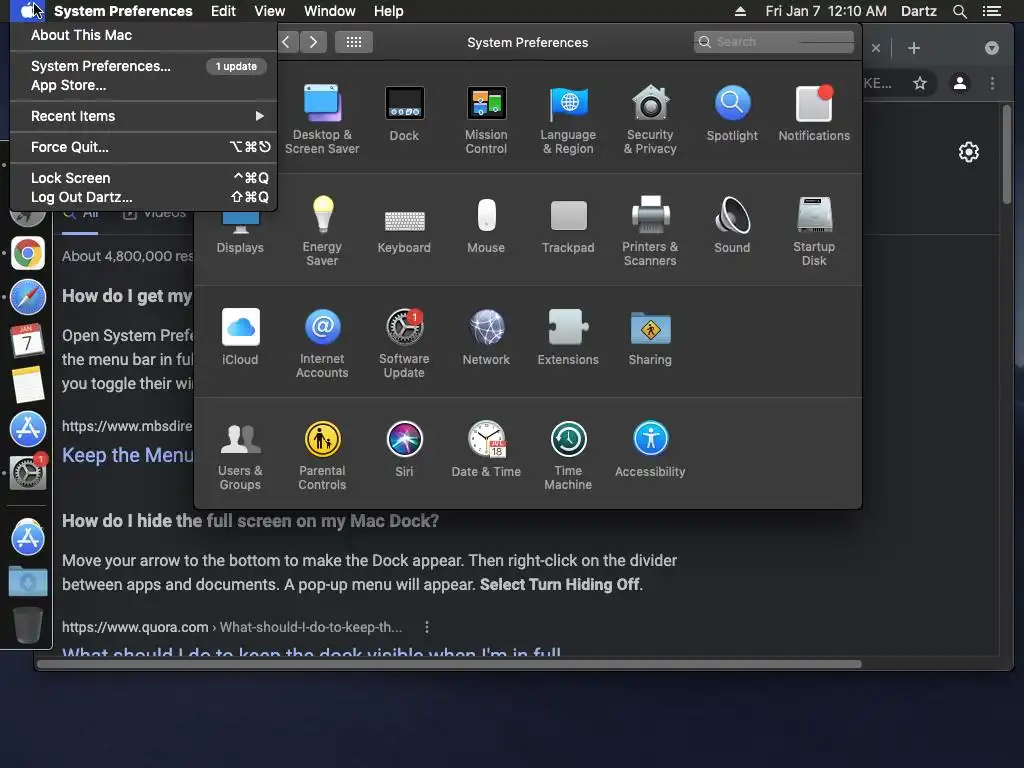The image size is (1024, 768).
Task: Open the View menu
Action: pos(270,11)
